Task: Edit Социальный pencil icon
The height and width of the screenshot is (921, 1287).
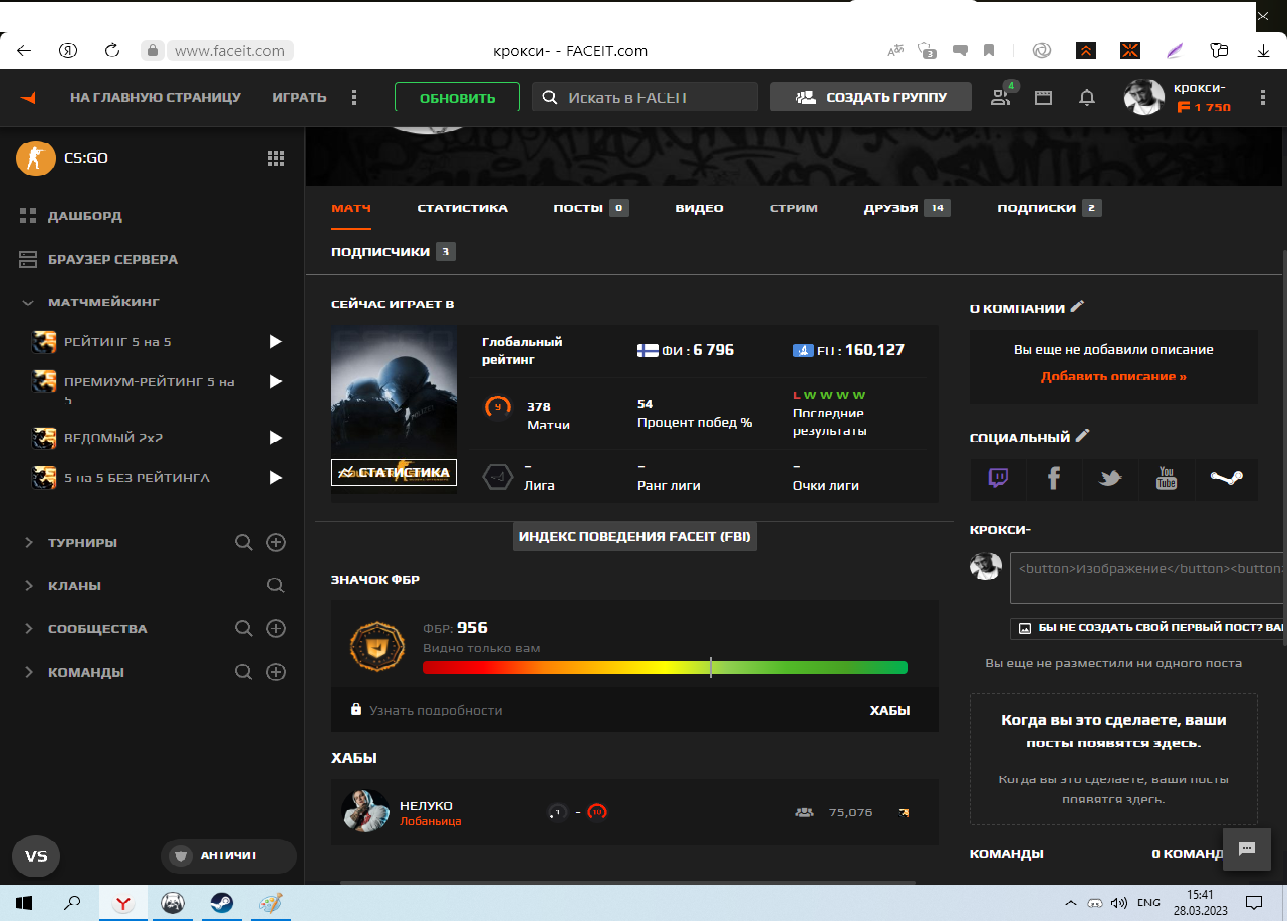Action: click(x=1082, y=436)
